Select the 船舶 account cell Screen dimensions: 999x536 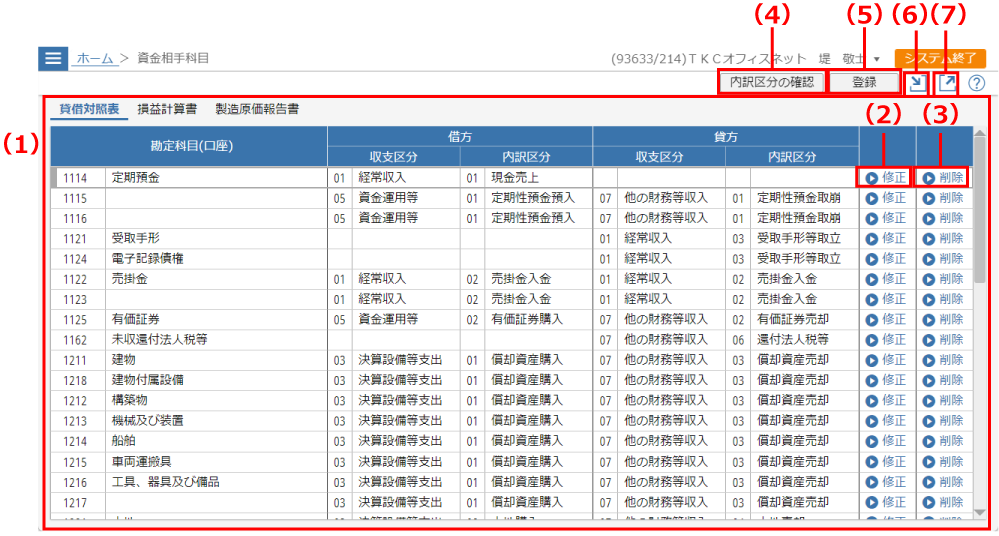tap(216, 442)
